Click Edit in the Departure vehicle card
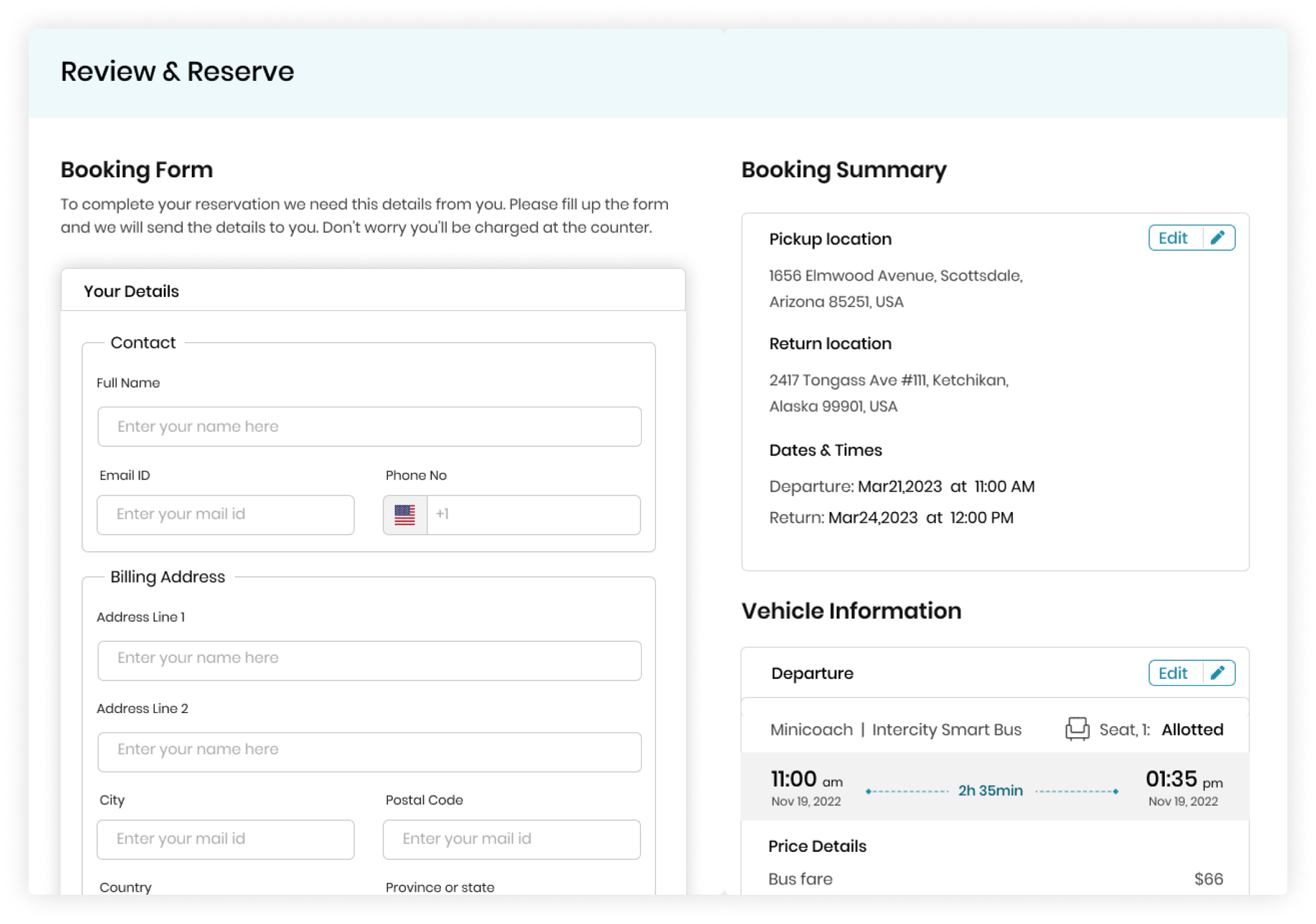Image resolution: width=1316 pixels, height=924 pixels. click(1173, 673)
